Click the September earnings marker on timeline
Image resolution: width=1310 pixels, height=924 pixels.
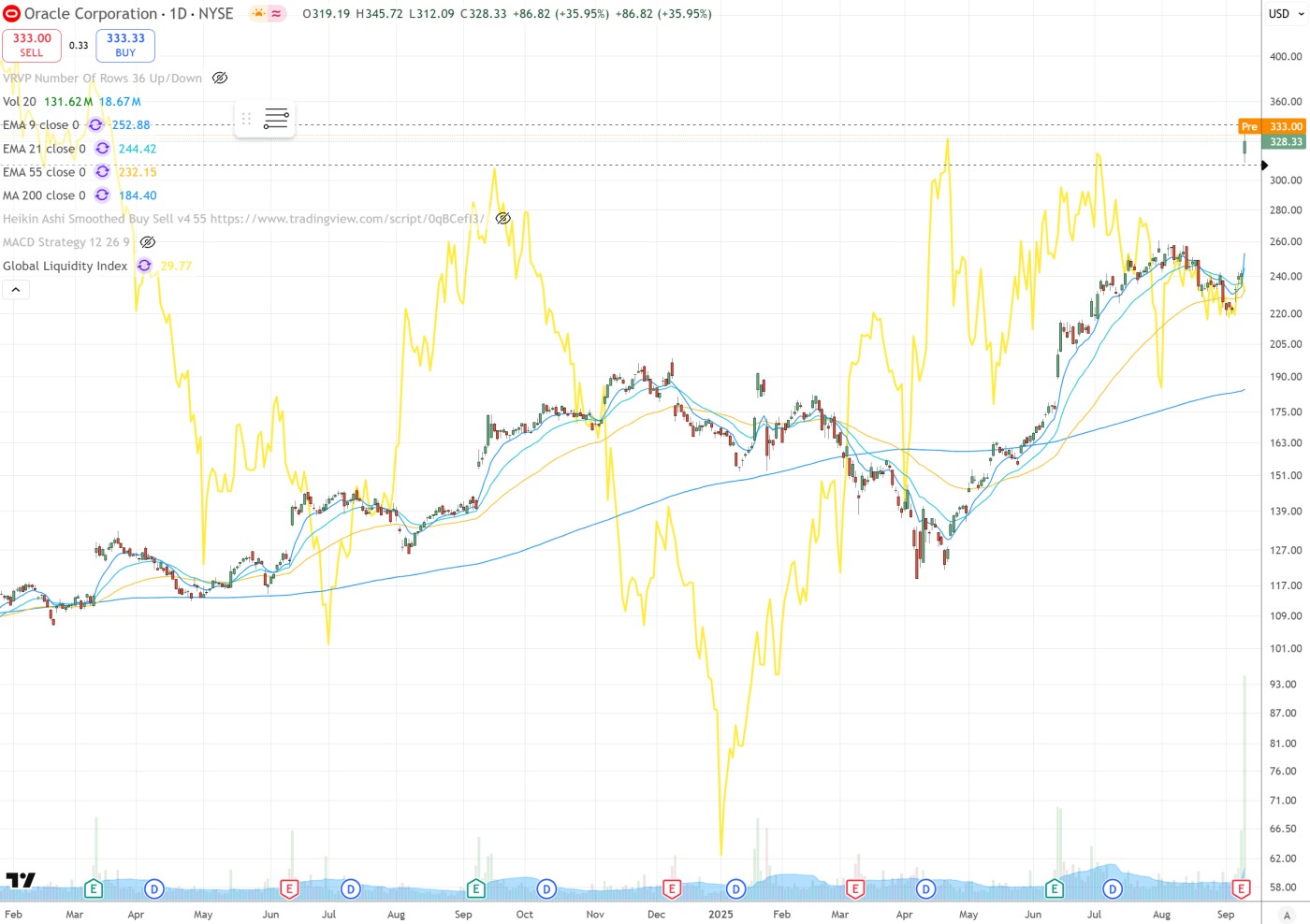[1241, 888]
